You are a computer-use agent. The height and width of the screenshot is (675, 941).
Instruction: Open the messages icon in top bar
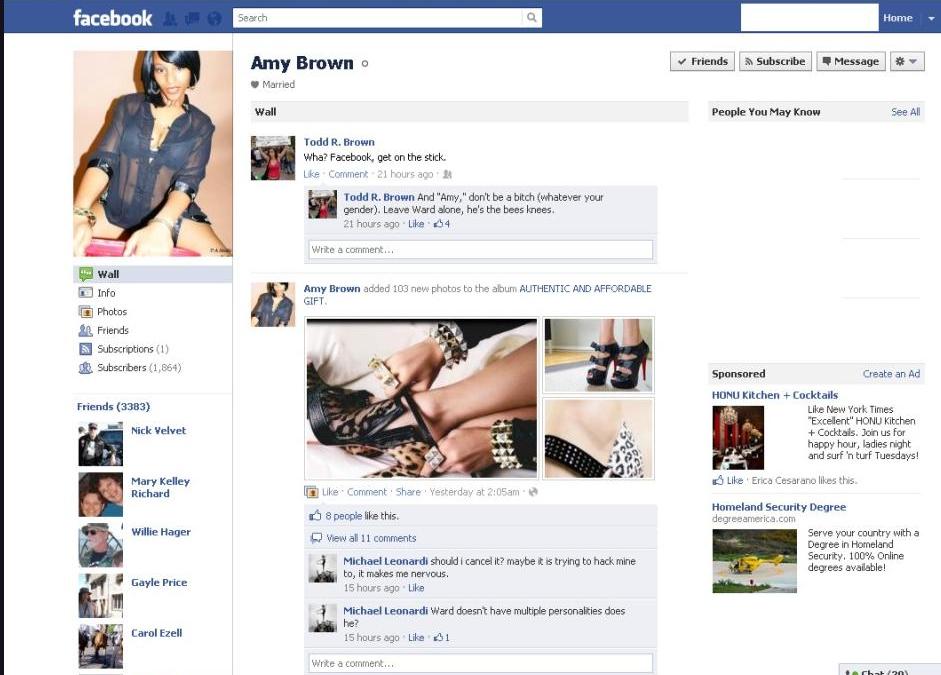(192, 18)
